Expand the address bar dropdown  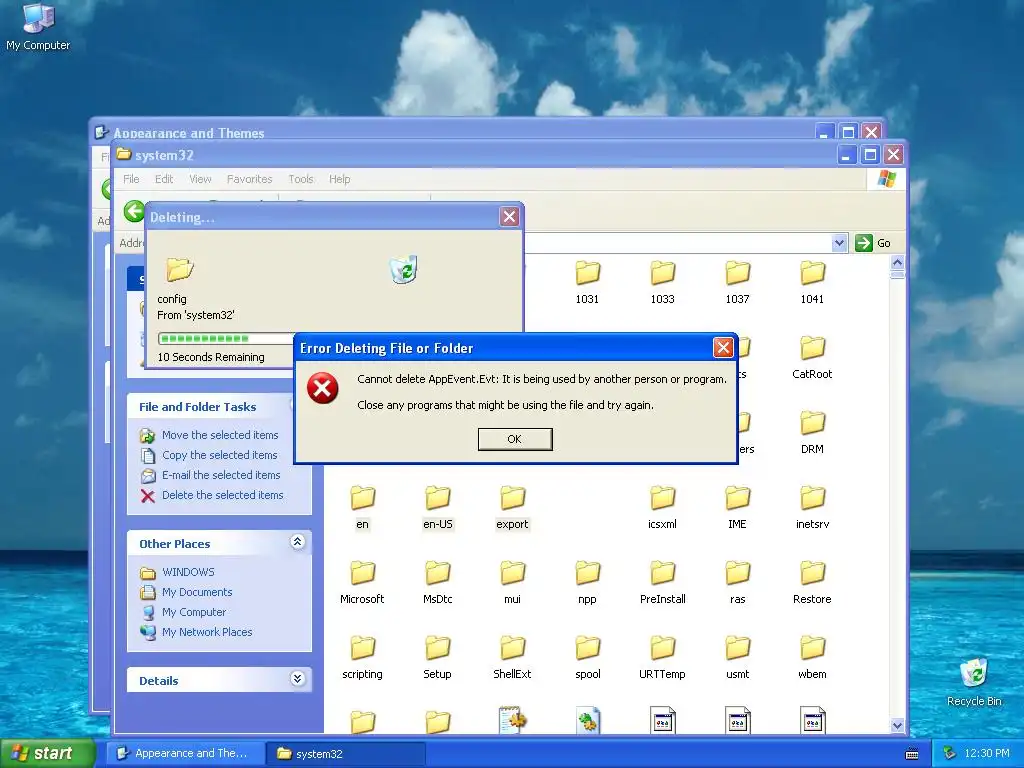(x=839, y=243)
